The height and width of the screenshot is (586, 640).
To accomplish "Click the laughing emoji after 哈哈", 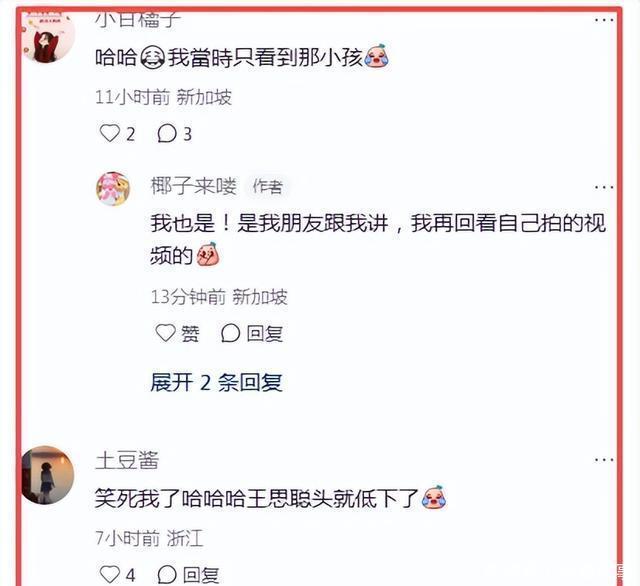I will [153, 57].
